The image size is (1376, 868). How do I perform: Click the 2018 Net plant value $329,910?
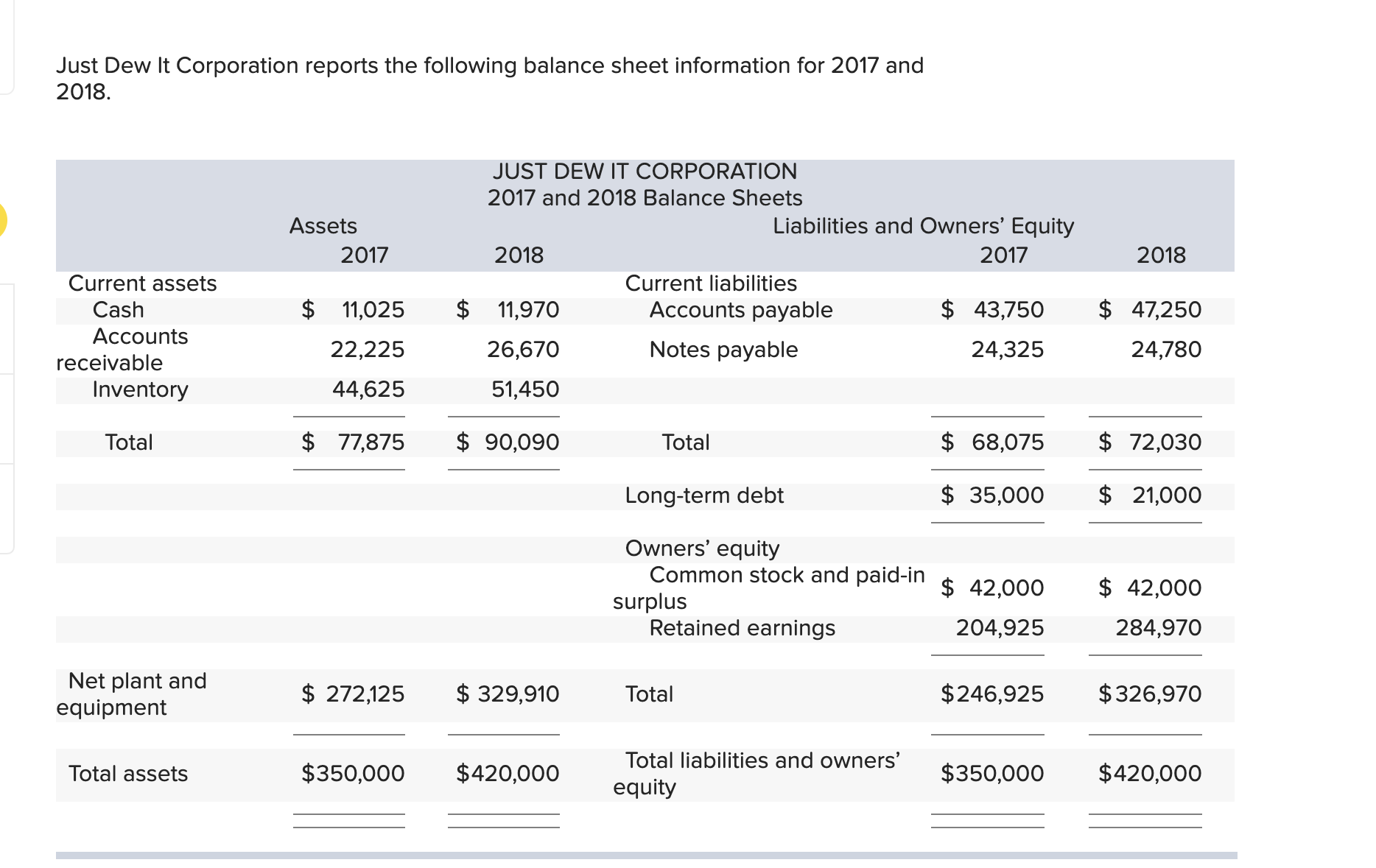518,694
